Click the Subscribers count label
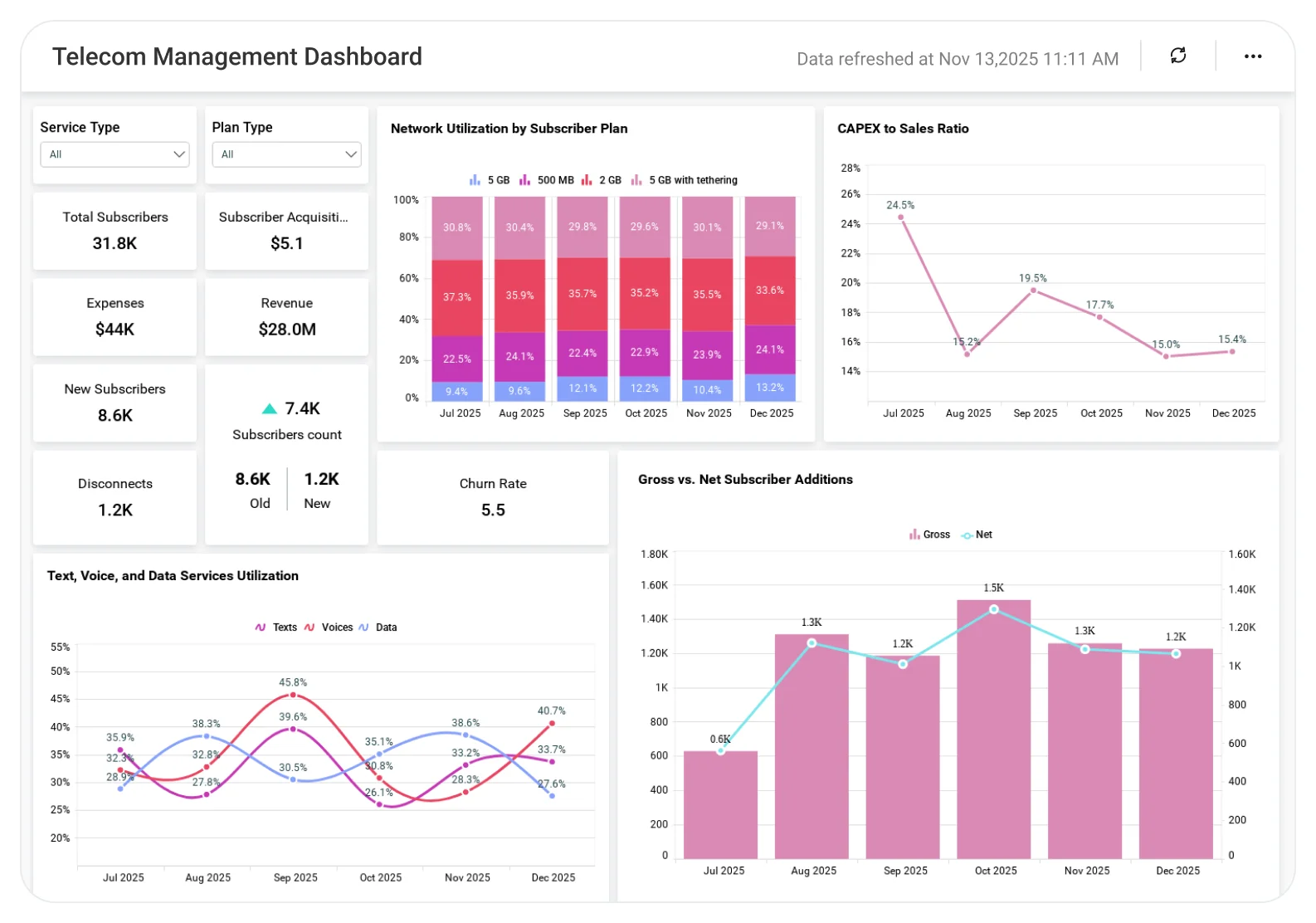 [x=287, y=435]
